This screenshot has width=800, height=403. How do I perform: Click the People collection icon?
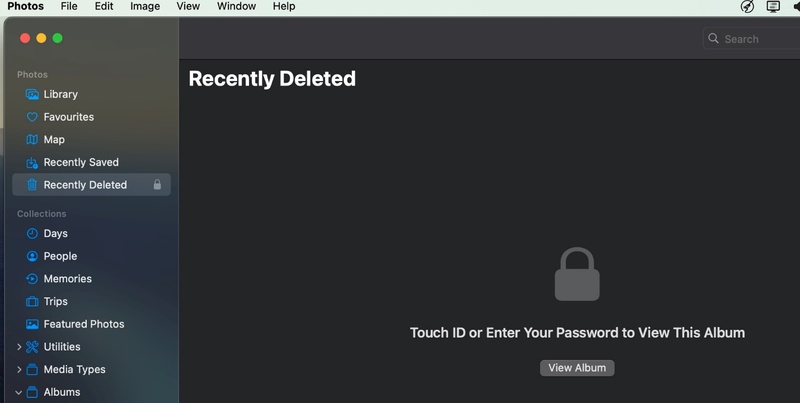32,256
